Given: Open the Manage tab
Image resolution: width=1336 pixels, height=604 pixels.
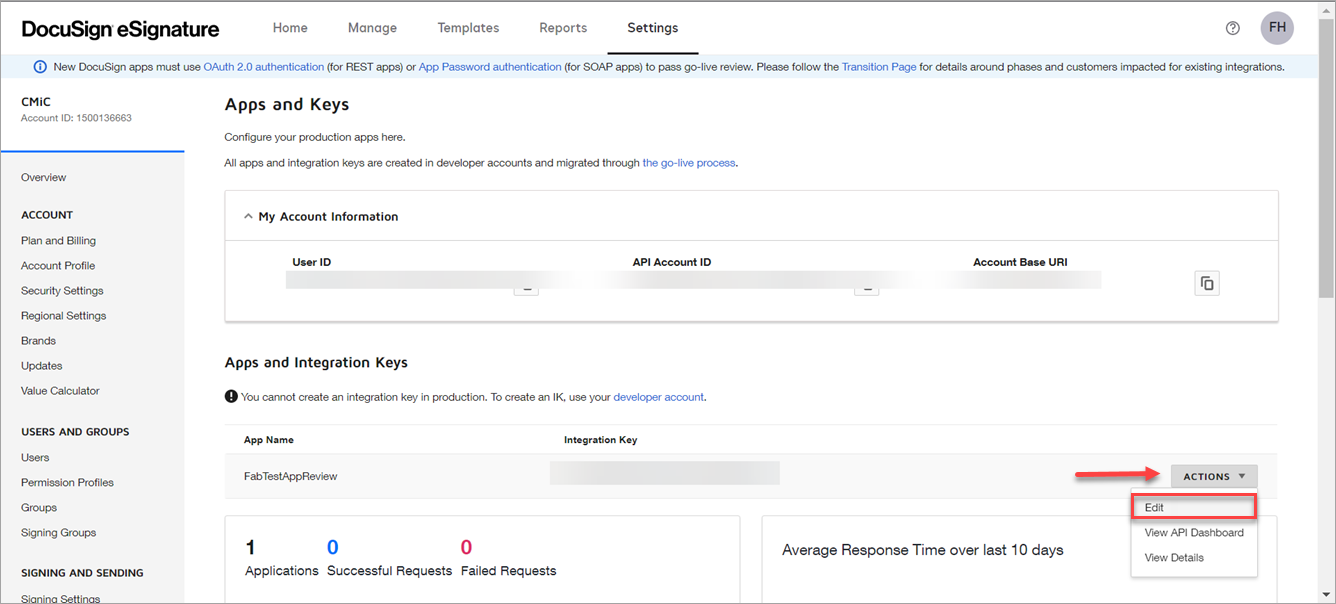Looking at the screenshot, I should (x=372, y=28).
